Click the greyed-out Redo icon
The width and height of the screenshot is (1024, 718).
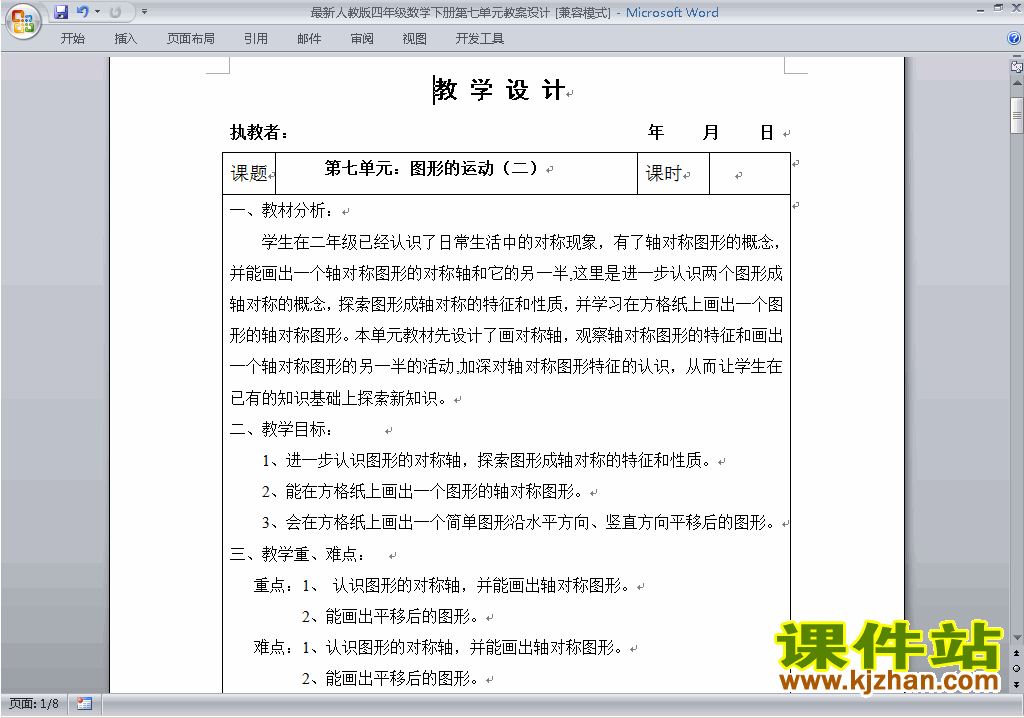tap(116, 12)
